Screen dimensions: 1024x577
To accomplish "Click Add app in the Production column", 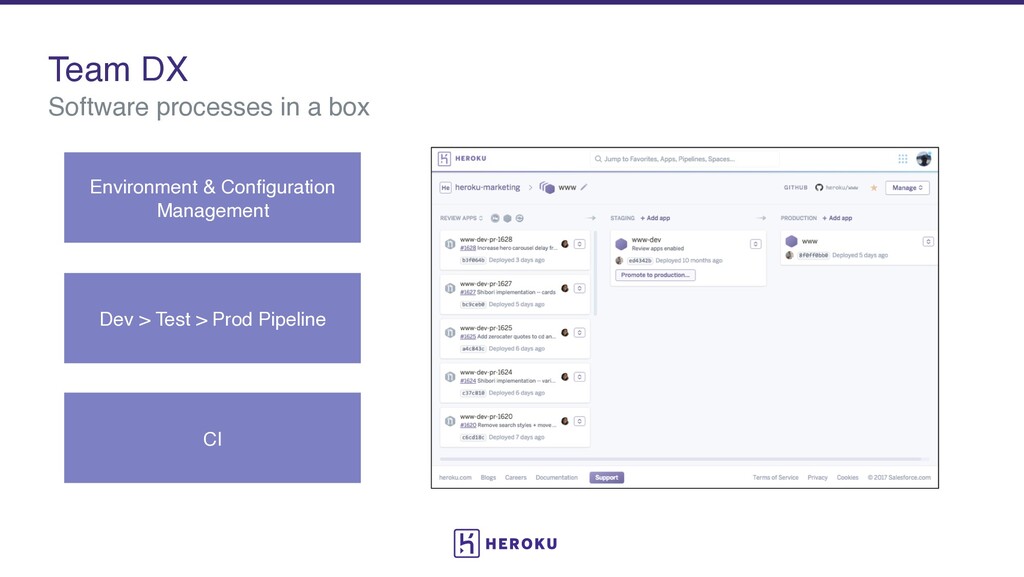I will click(x=837, y=218).
